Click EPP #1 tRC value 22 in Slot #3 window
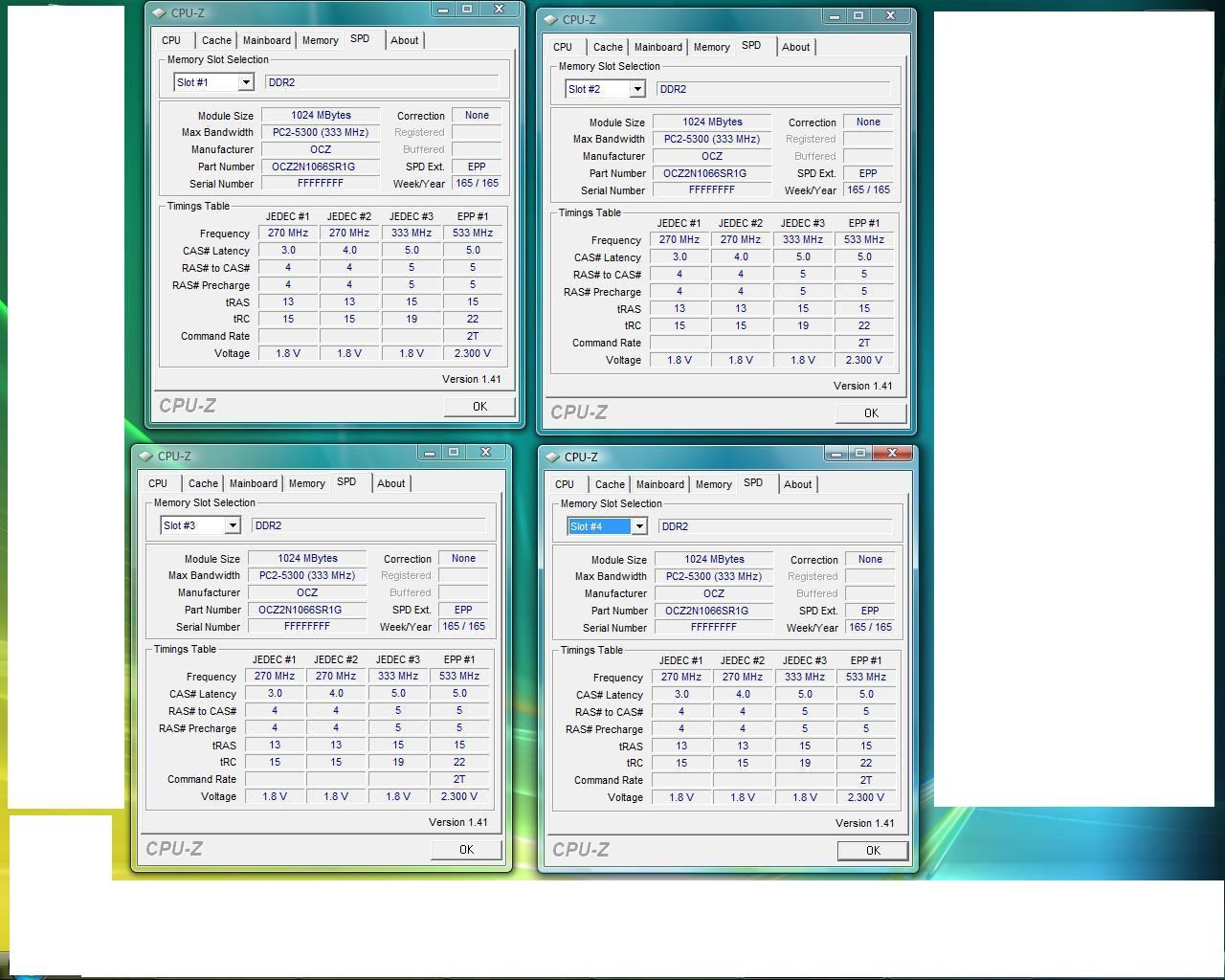1225x980 pixels. (459, 762)
